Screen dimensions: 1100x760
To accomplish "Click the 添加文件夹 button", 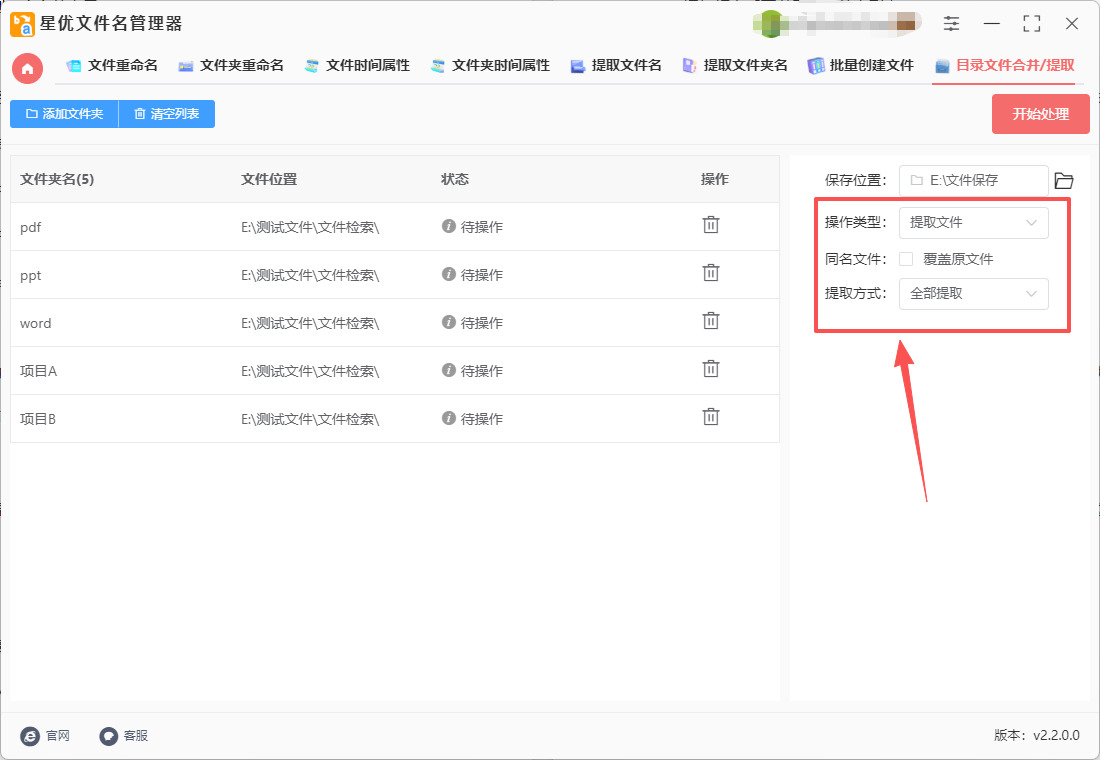I will pos(64,114).
